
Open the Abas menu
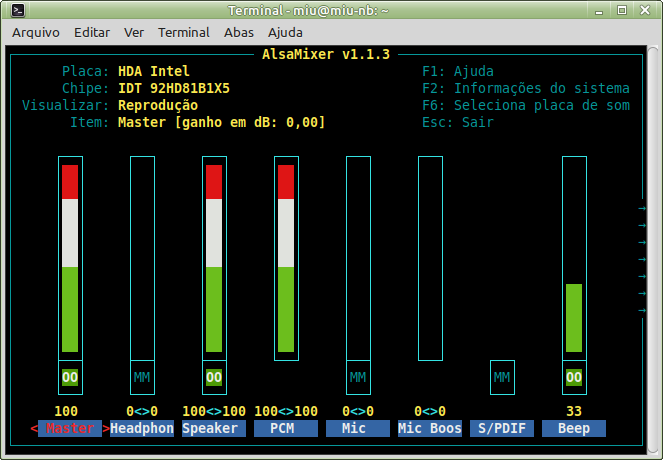[x=238, y=33]
